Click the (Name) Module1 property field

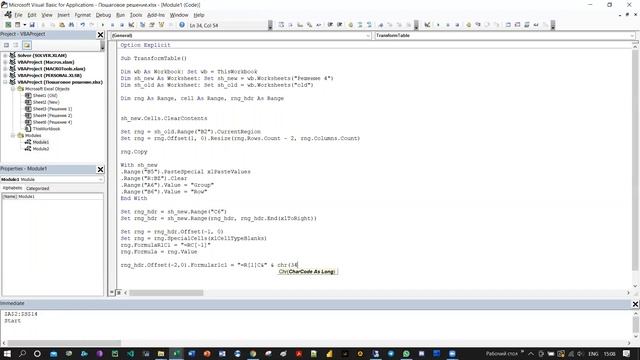point(53,196)
